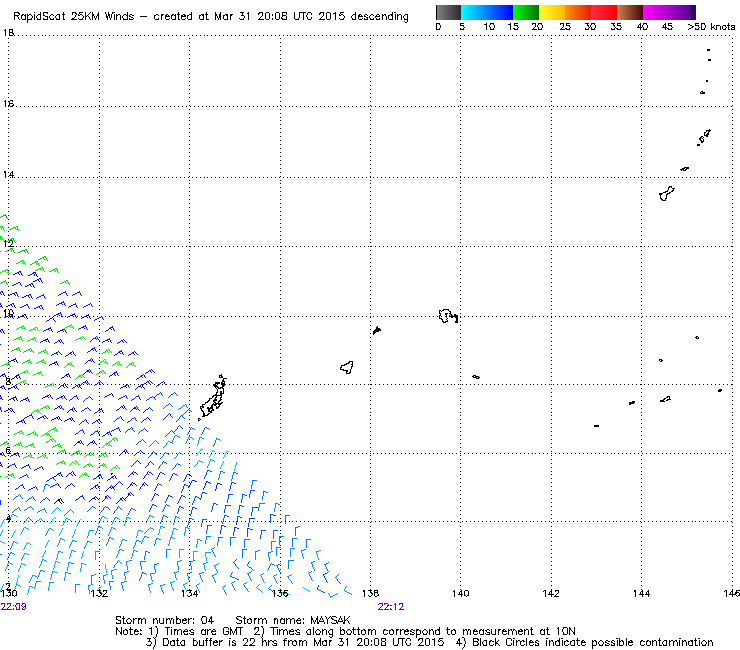This screenshot has width=740, height=650.
Task: Click the gray 0-5 knots color segment
Action: point(448,12)
